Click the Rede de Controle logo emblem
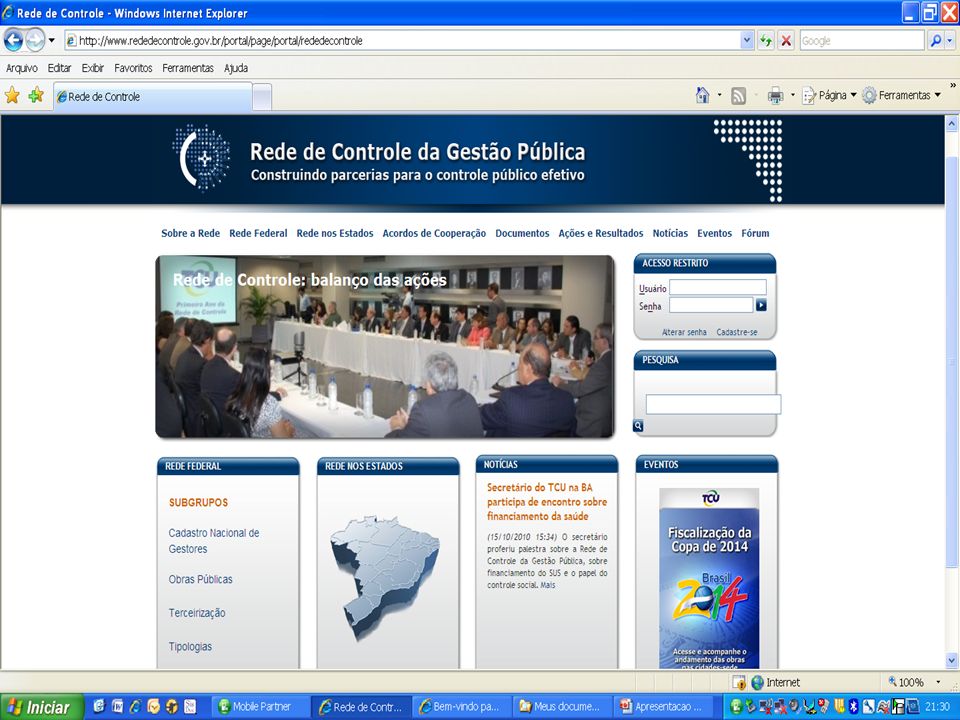Viewport: 960px width, 720px height. (201, 157)
